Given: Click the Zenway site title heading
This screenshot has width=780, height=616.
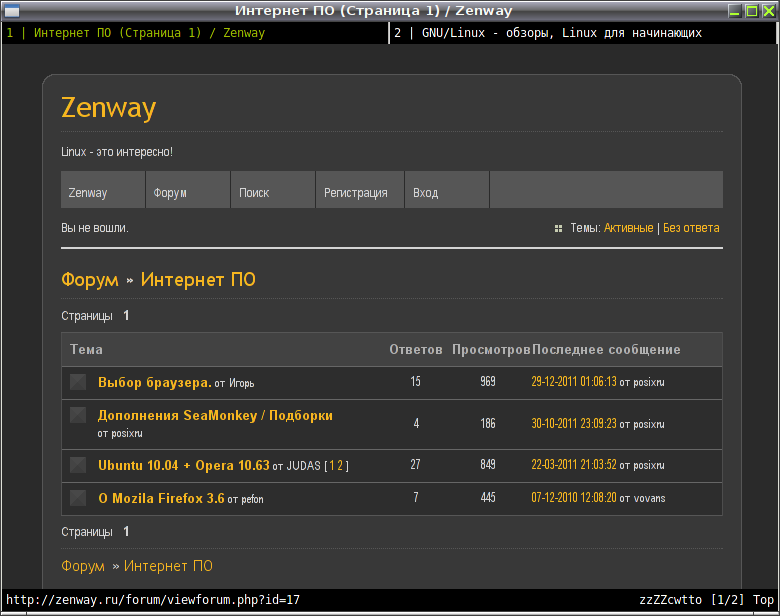Looking at the screenshot, I should click(x=108, y=107).
